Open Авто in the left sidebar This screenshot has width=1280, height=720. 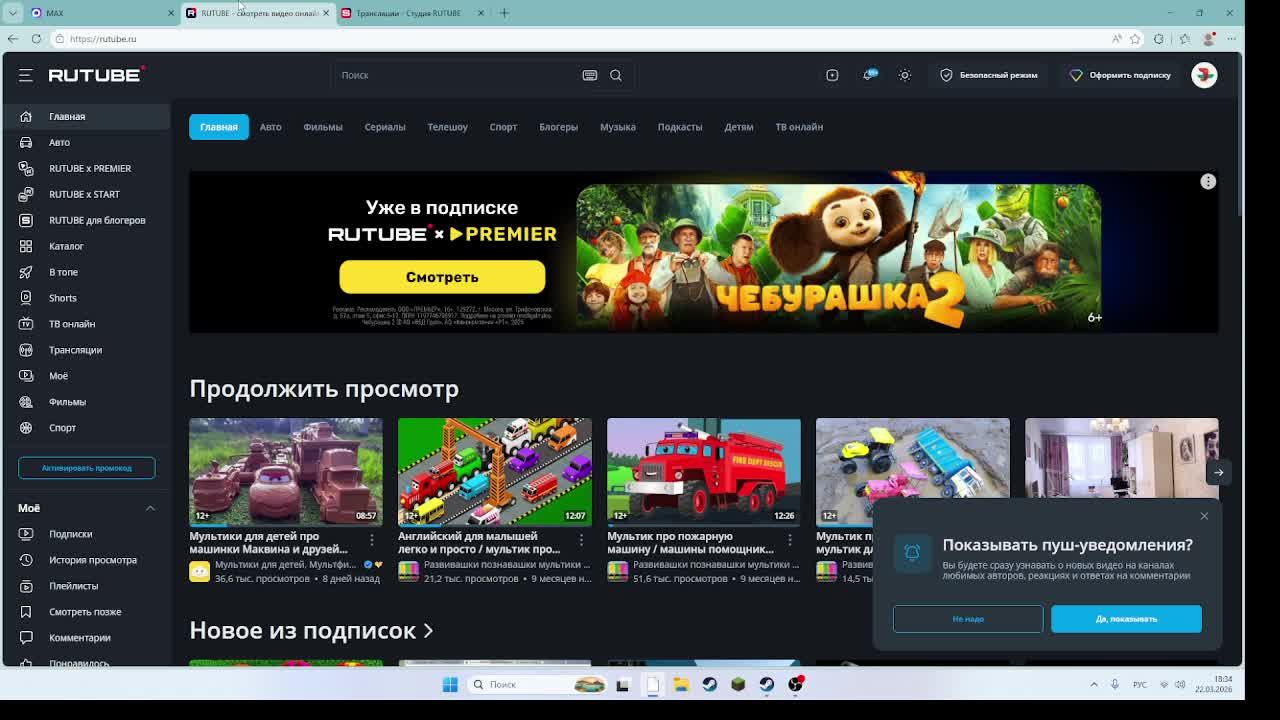pyautogui.click(x=87, y=142)
